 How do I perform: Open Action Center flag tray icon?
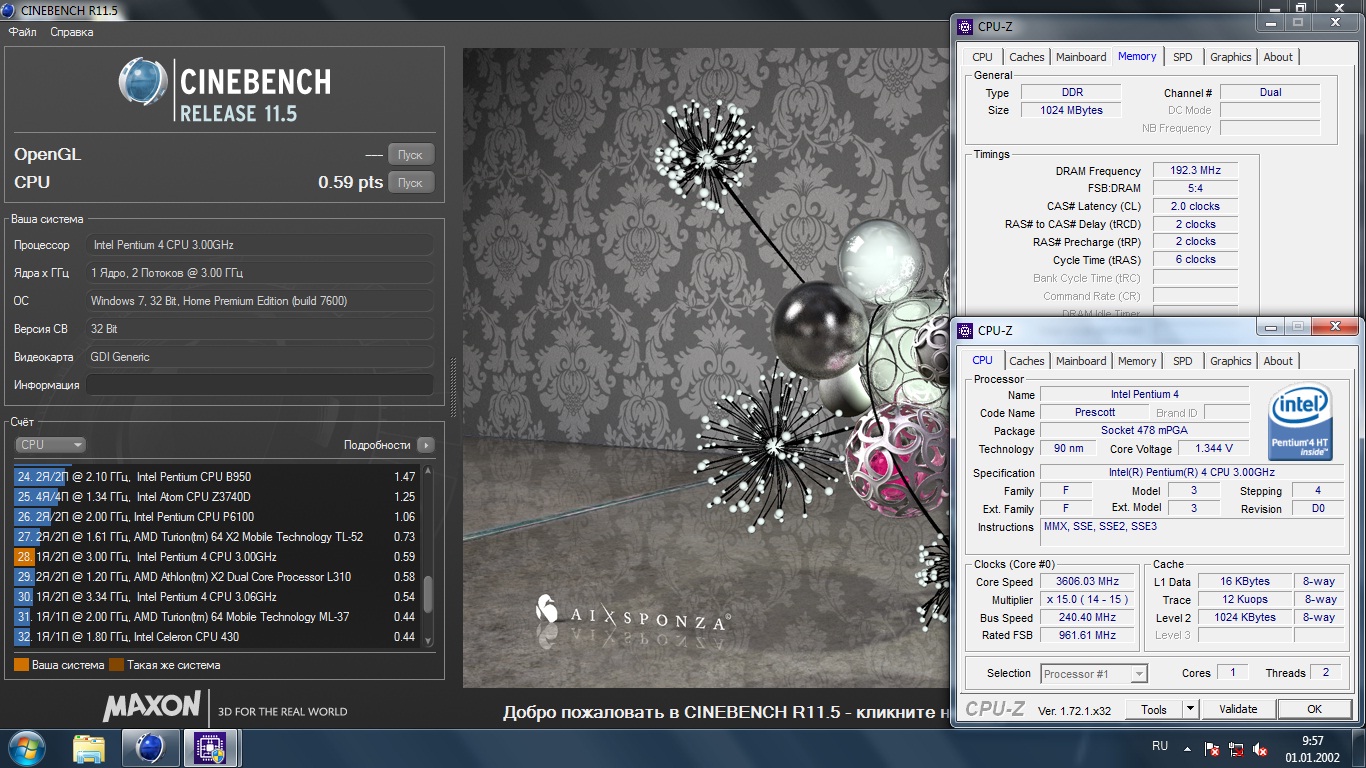[x=1212, y=749]
